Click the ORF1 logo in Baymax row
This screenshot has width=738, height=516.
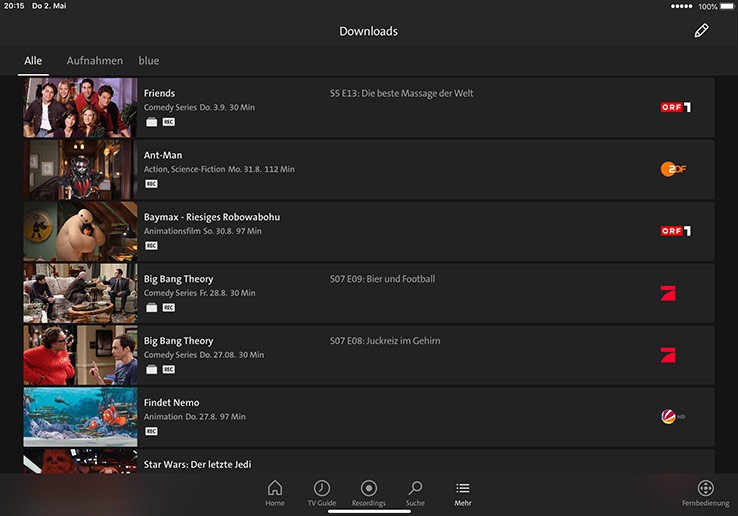tap(675, 231)
